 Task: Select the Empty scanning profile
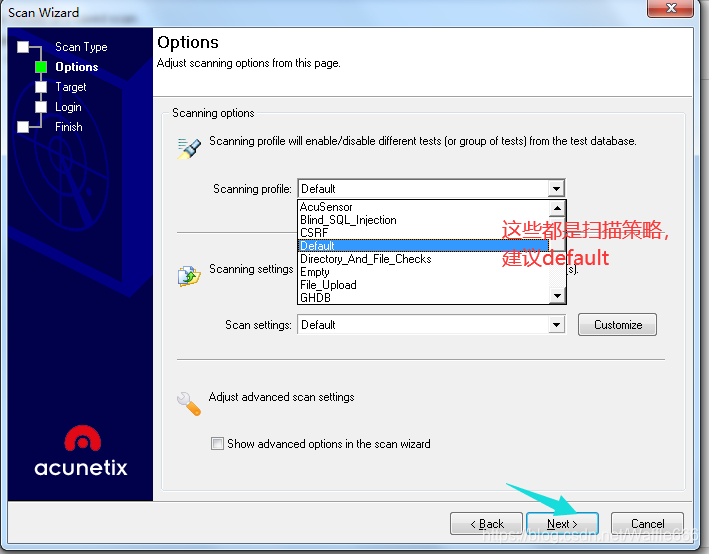click(423, 272)
